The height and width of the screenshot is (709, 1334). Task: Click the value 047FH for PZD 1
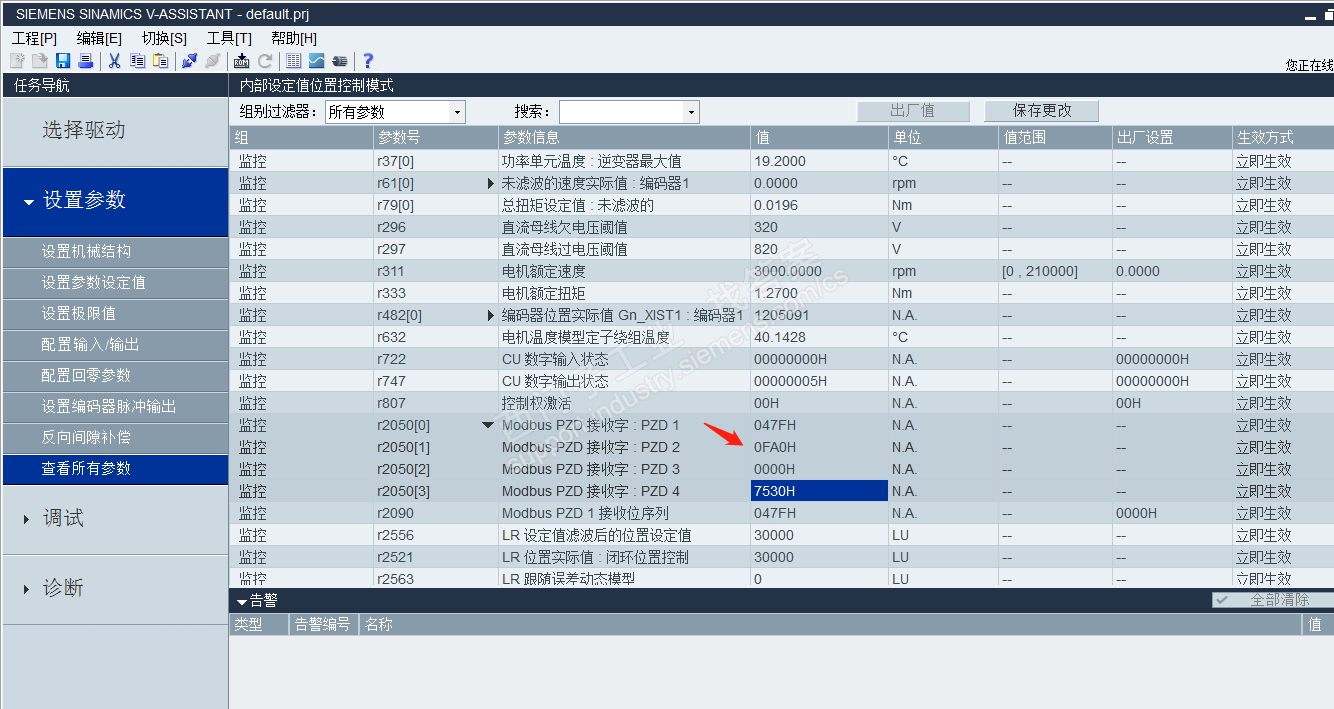pos(819,425)
